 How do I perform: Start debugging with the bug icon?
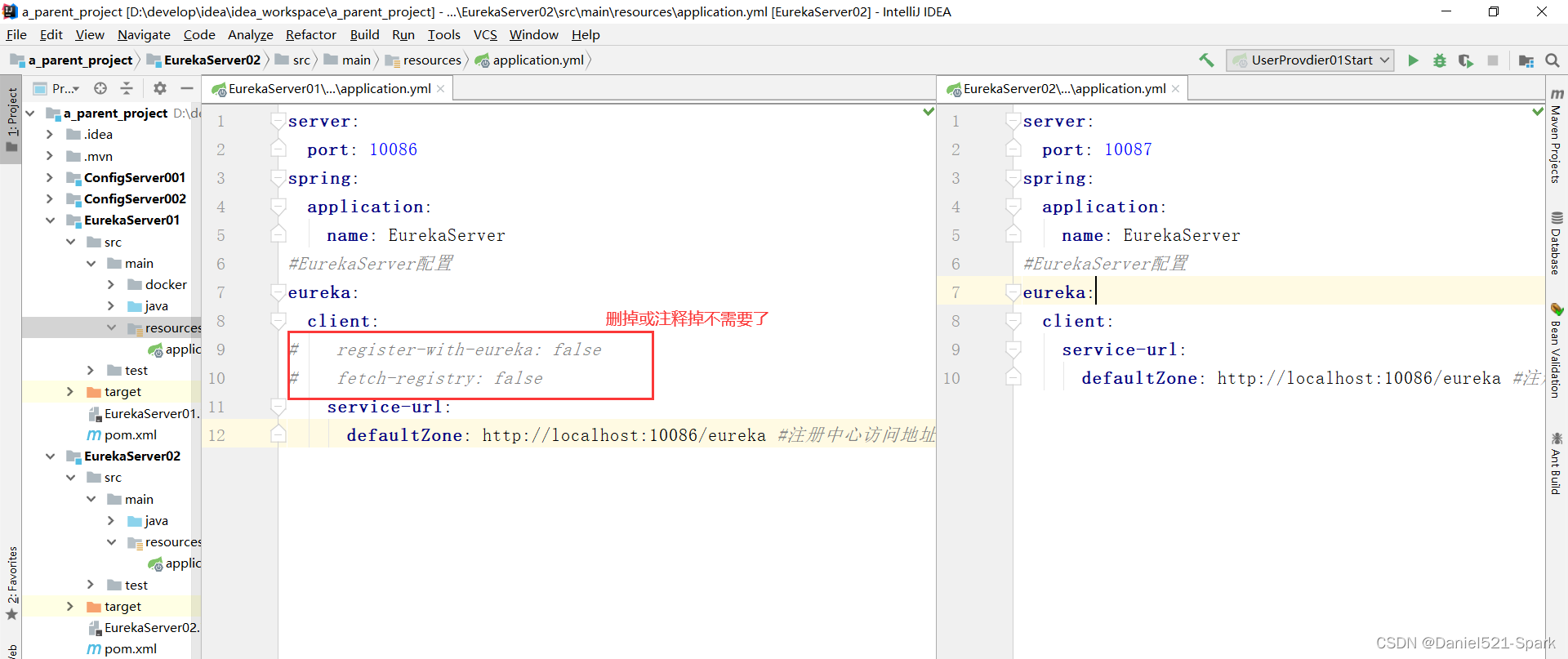1440,60
